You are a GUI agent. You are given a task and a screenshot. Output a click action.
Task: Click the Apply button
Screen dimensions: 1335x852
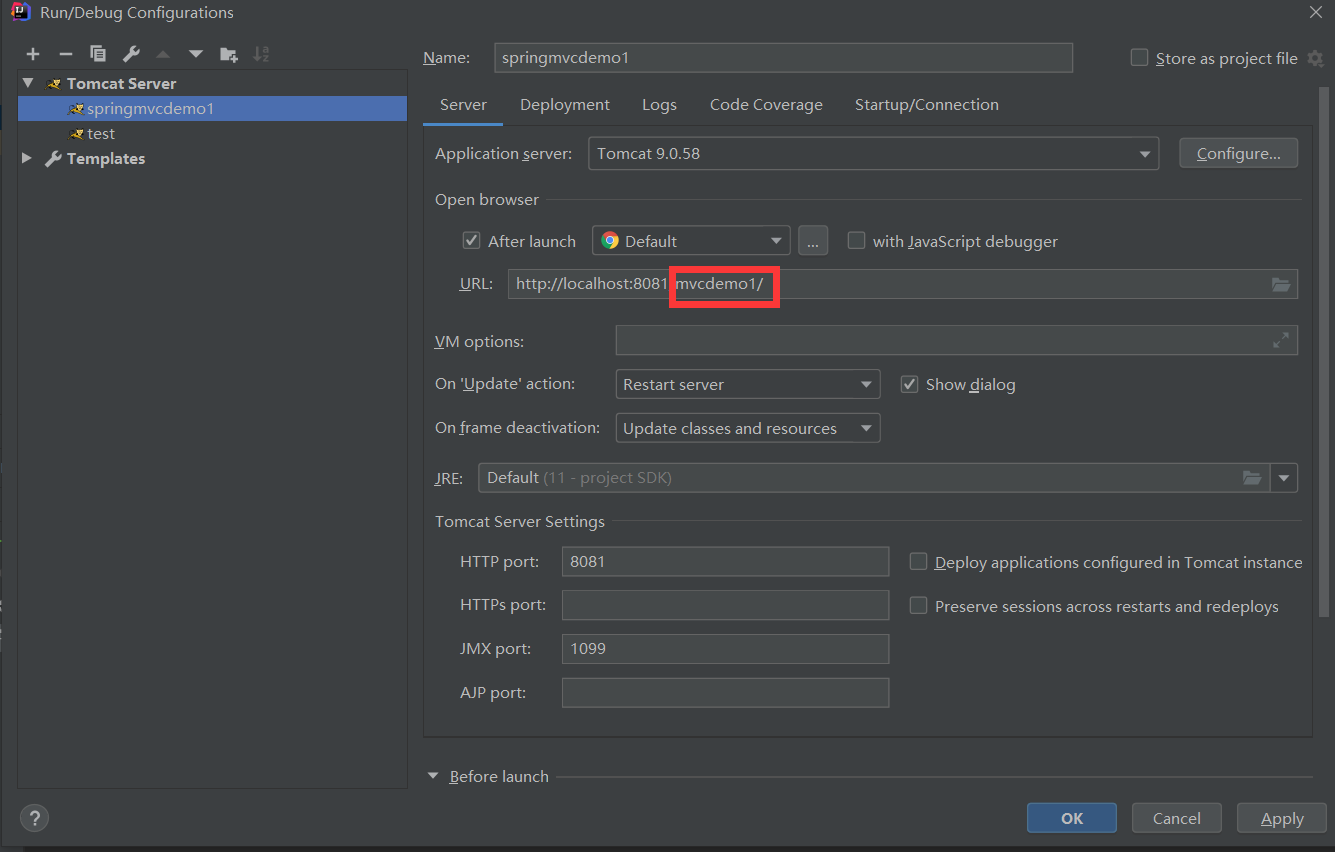1282,818
